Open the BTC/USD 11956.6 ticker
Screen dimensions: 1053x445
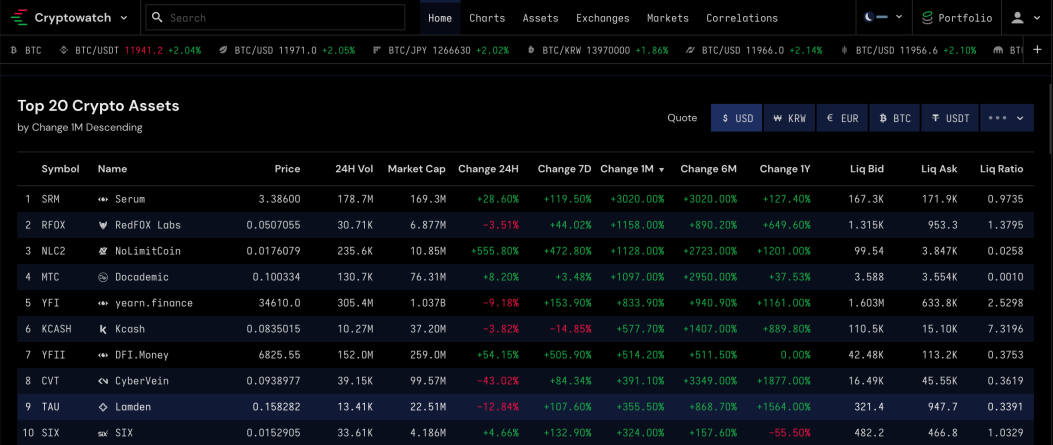tap(908, 50)
